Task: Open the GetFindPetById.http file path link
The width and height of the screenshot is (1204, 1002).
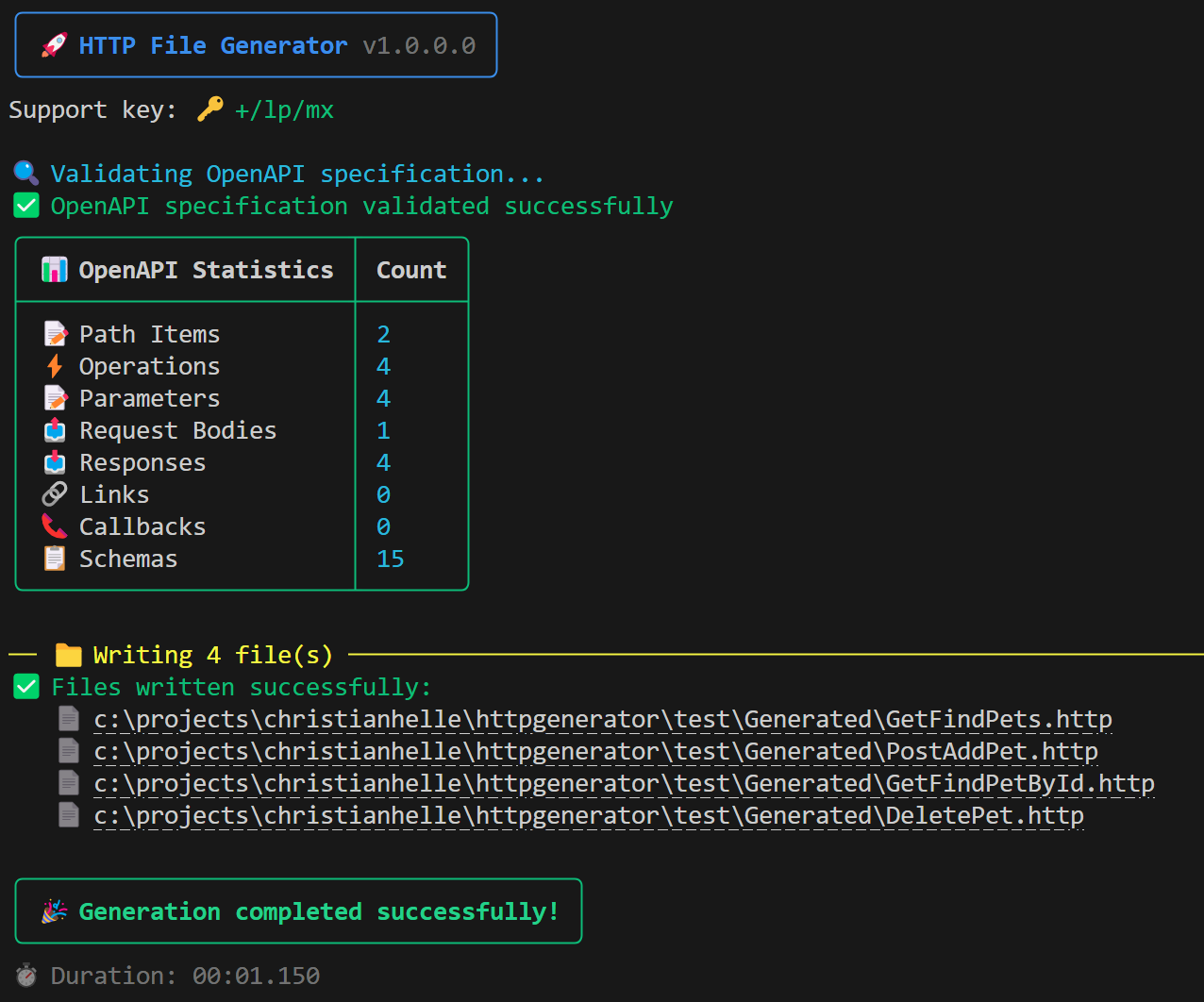Action: 625,784
